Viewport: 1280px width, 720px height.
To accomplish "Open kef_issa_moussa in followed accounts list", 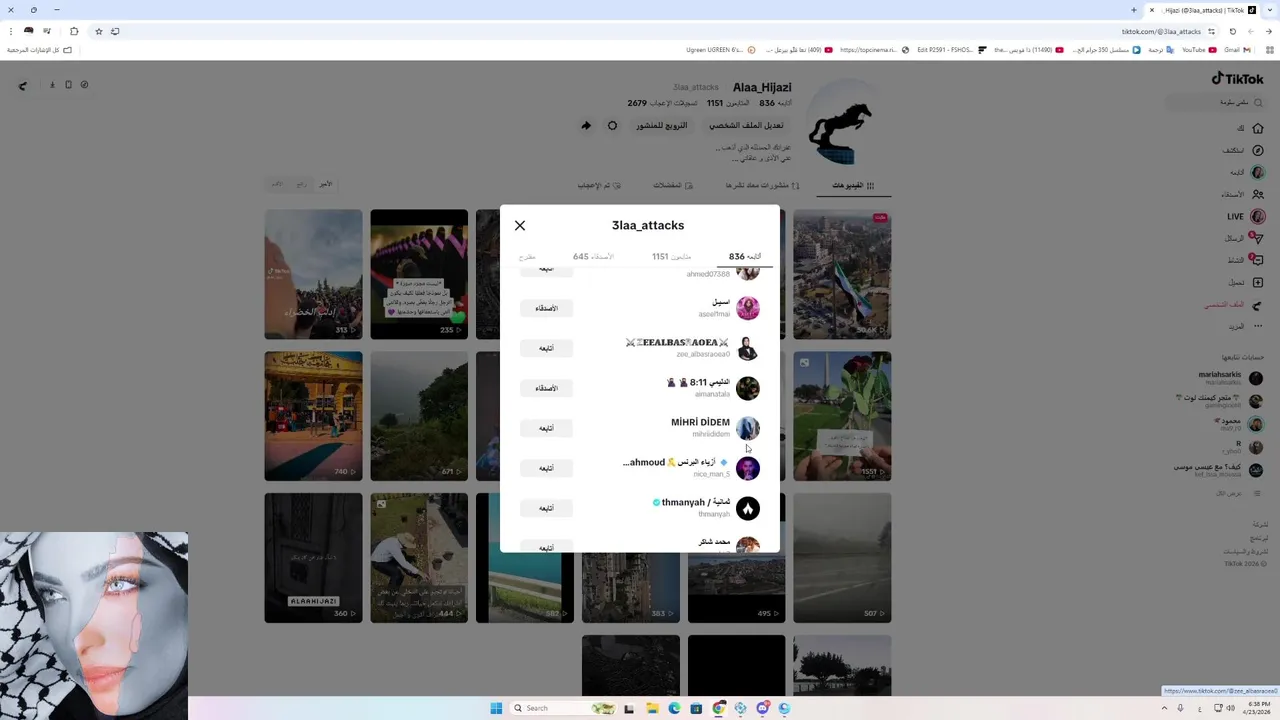I will click(x=1217, y=470).
